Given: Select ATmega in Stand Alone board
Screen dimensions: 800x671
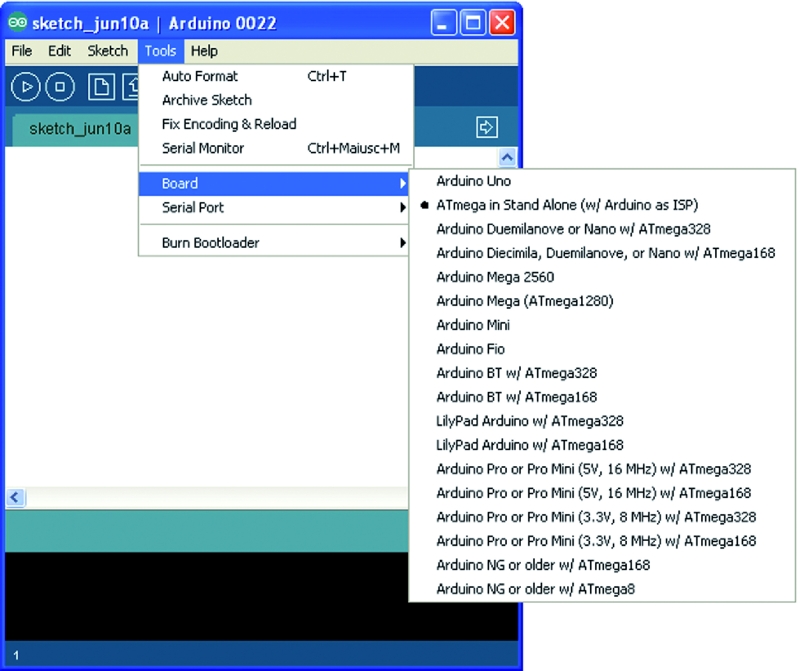Looking at the screenshot, I should (560, 205).
